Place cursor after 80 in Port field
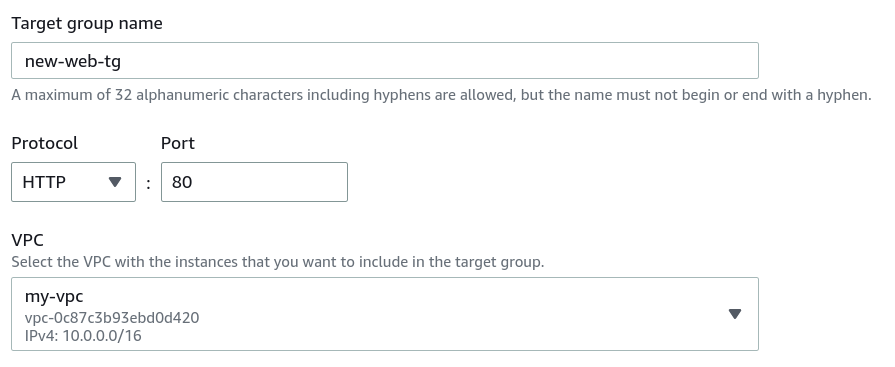 (193, 182)
